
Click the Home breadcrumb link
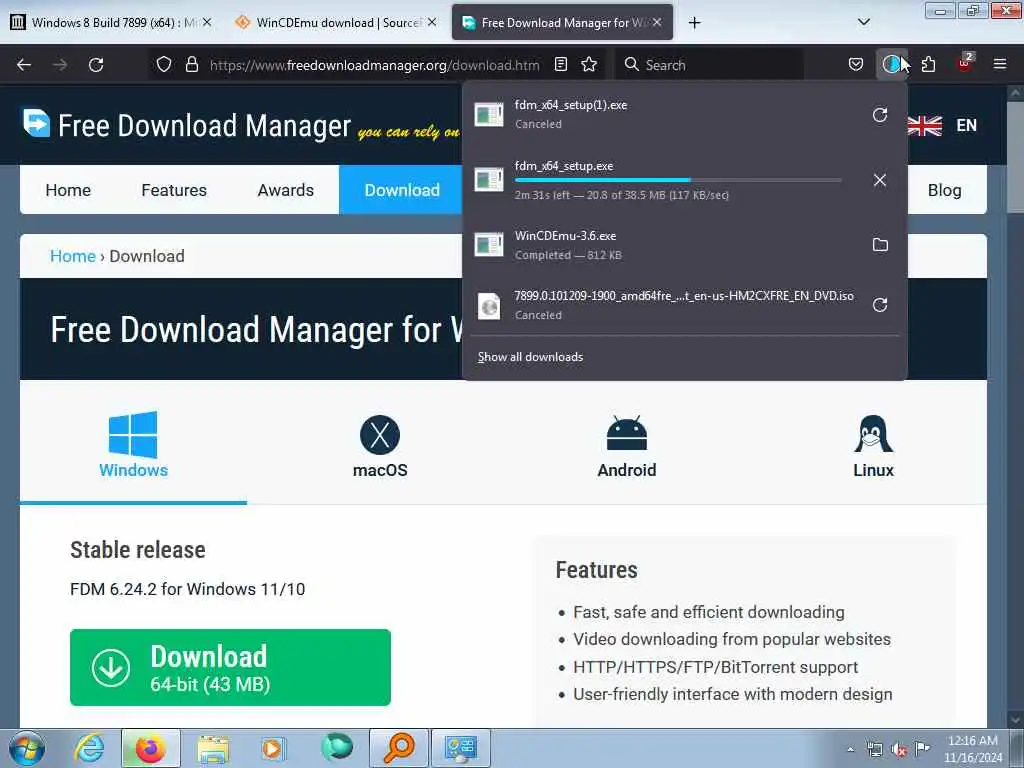(x=72, y=256)
